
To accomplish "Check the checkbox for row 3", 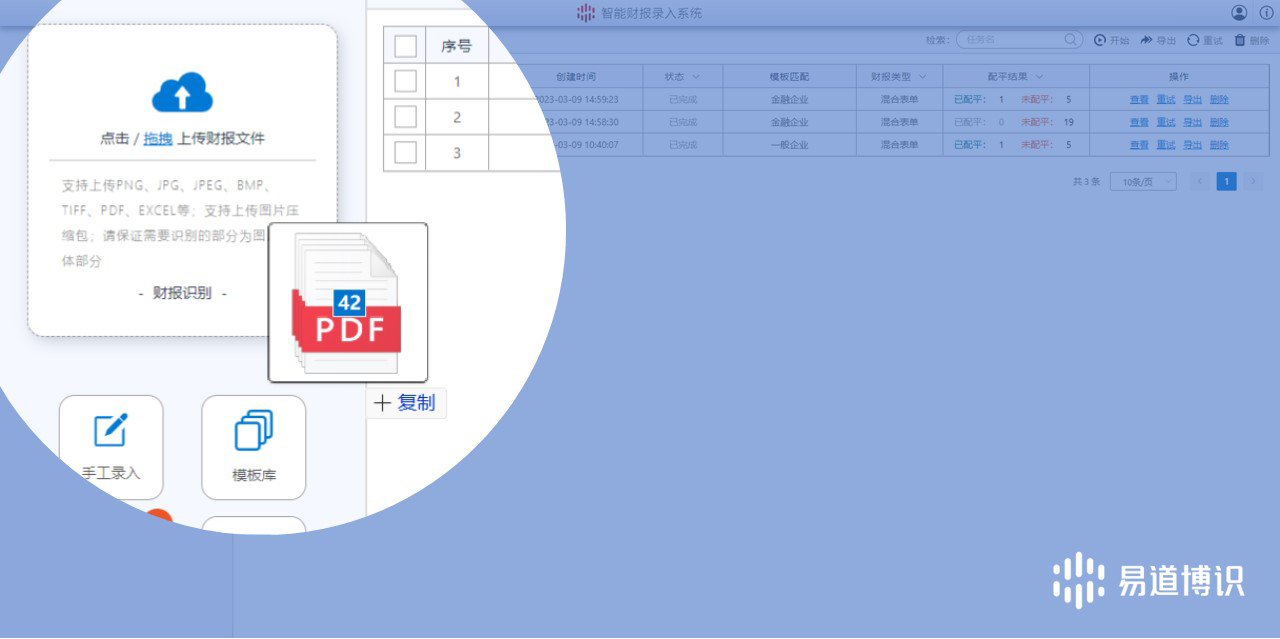I will tap(405, 152).
